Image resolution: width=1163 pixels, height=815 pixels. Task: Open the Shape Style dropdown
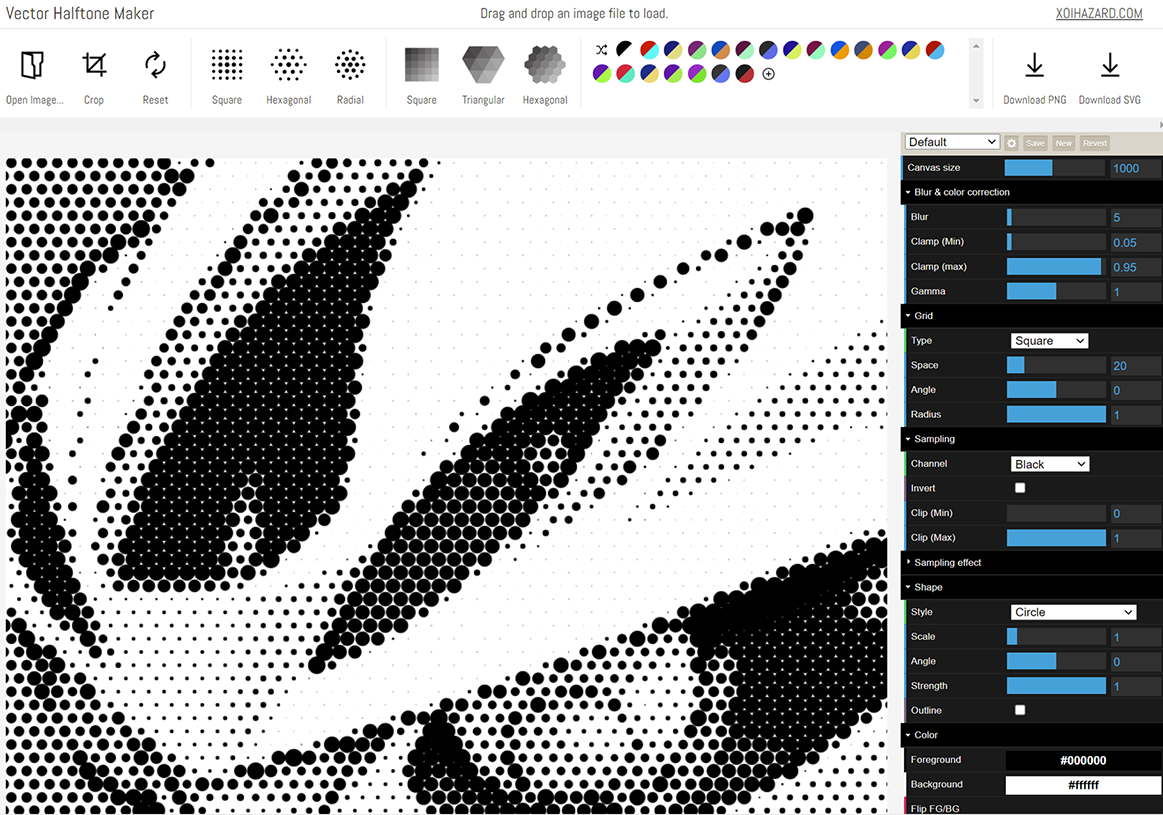(1073, 612)
